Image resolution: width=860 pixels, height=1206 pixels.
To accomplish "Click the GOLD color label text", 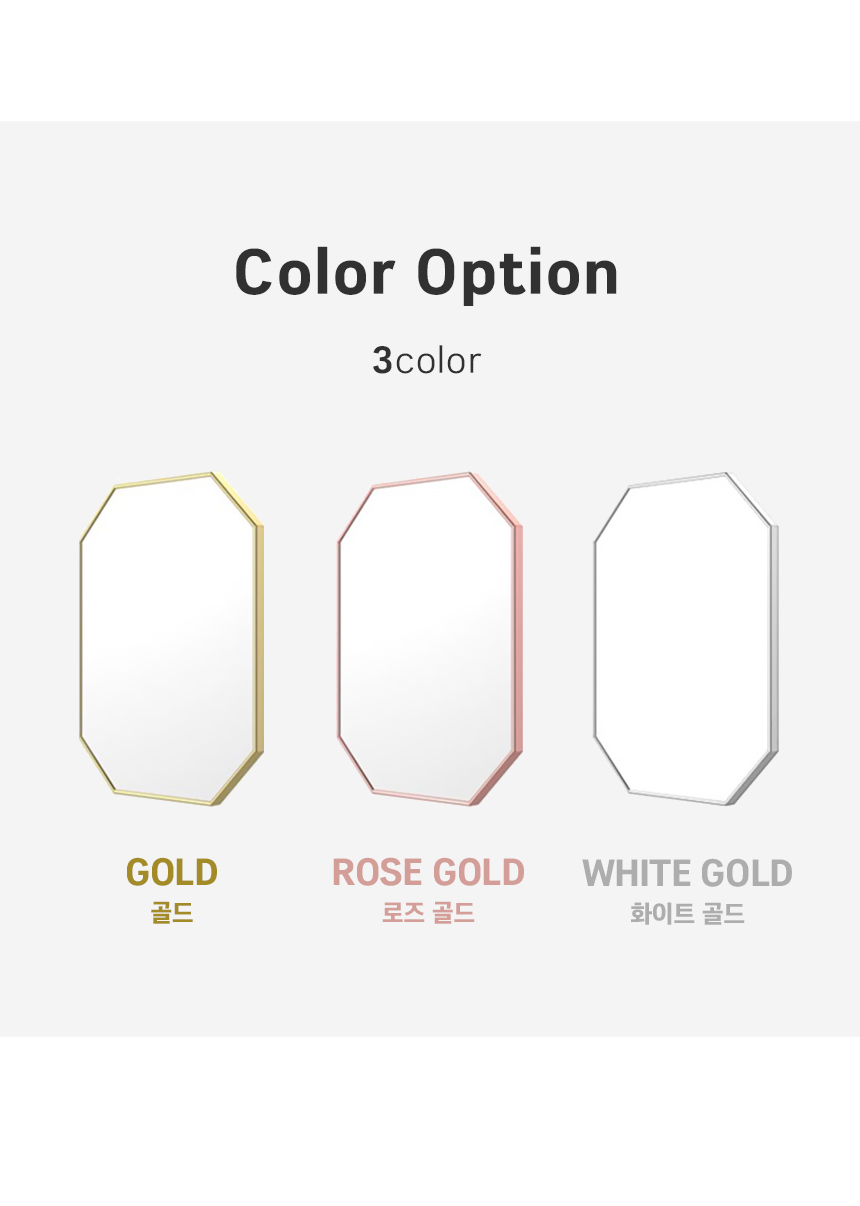I will click(x=172, y=873).
